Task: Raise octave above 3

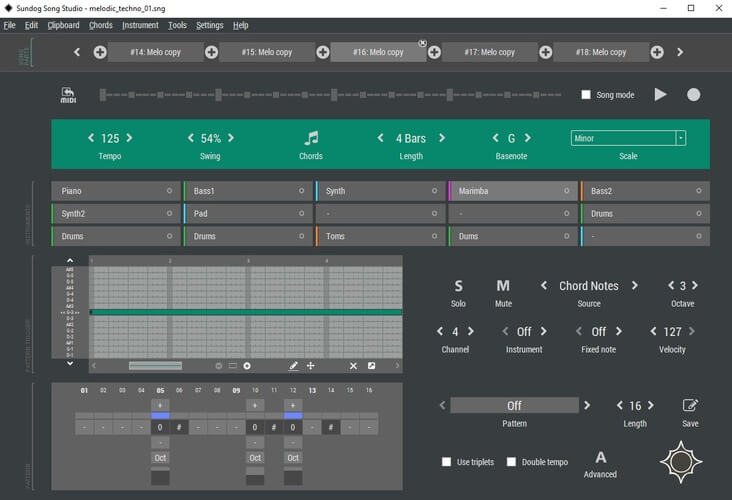Action: pos(695,285)
